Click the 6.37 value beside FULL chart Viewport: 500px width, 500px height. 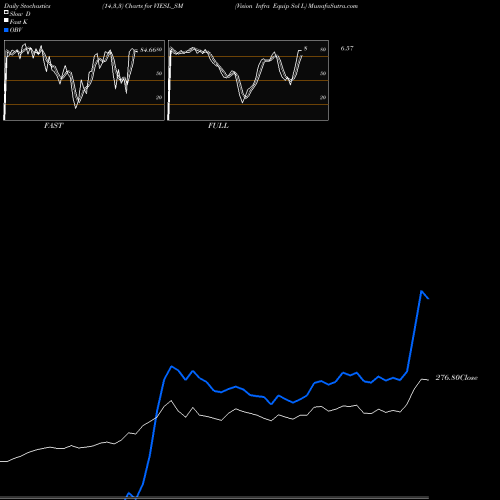[x=347, y=48]
